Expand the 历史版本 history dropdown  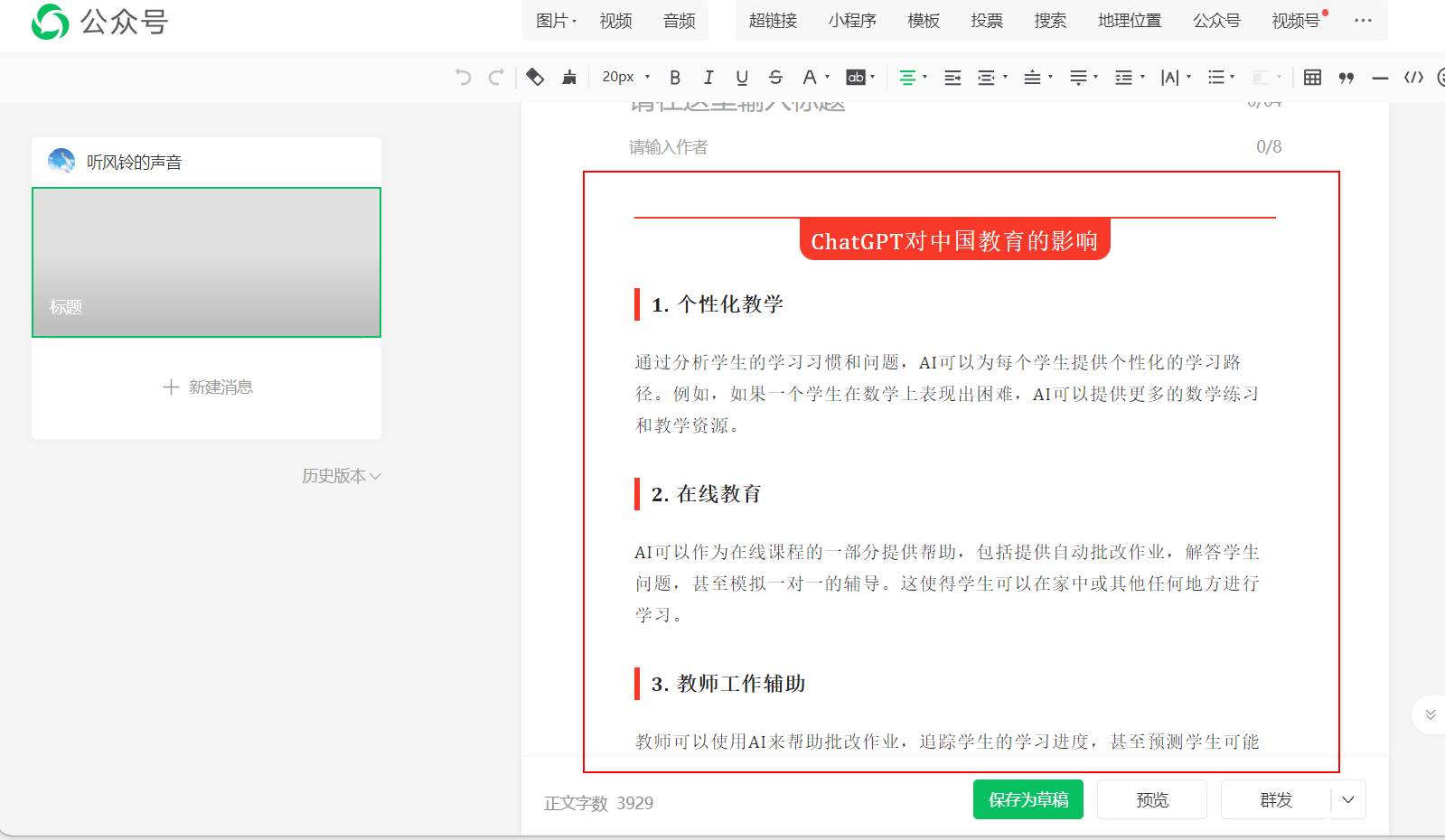coord(342,476)
